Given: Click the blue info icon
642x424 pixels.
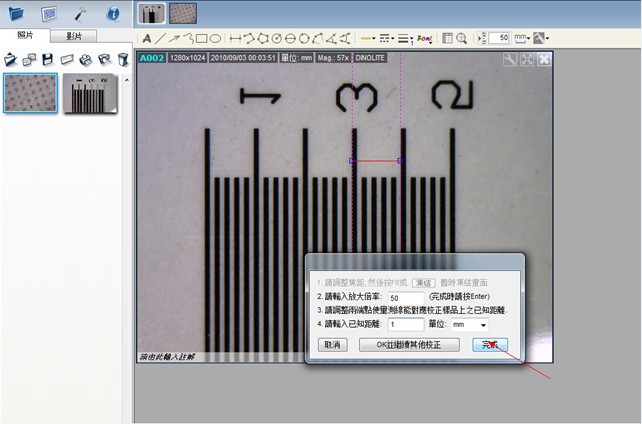Looking at the screenshot, I should [x=113, y=13].
